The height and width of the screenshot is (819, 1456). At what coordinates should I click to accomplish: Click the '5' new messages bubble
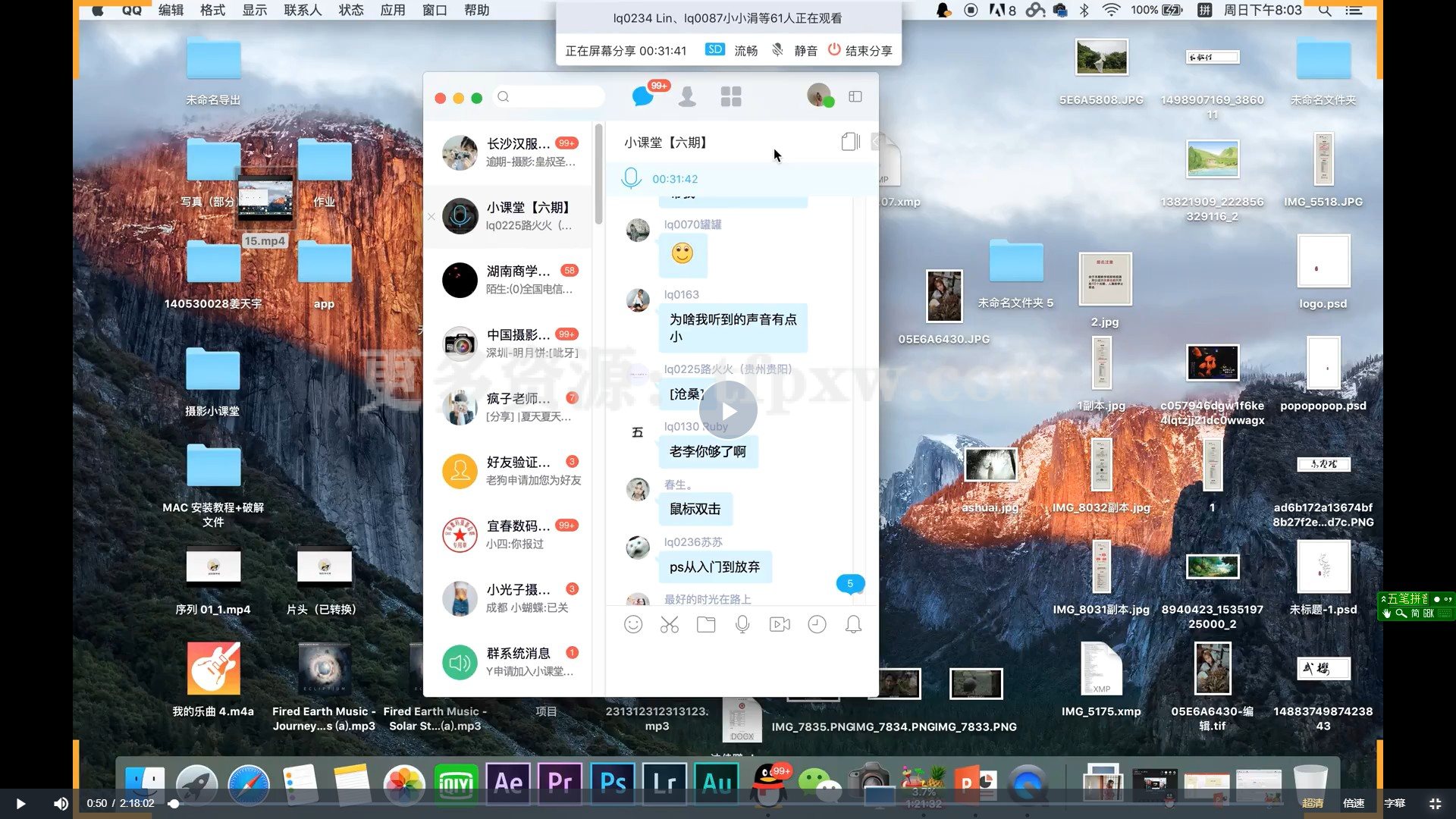[x=849, y=584]
